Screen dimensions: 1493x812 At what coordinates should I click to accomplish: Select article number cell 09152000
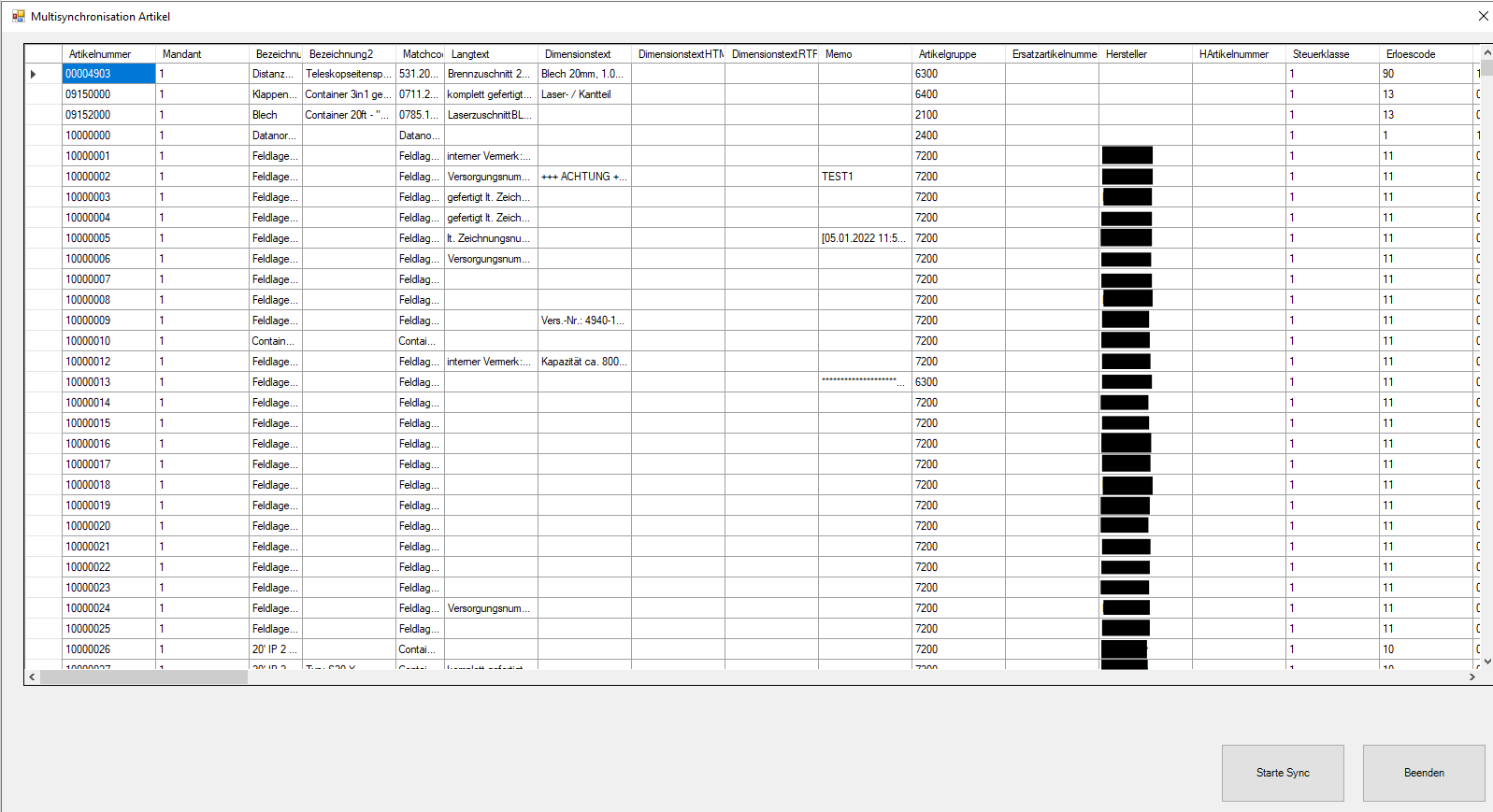coord(108,115)
